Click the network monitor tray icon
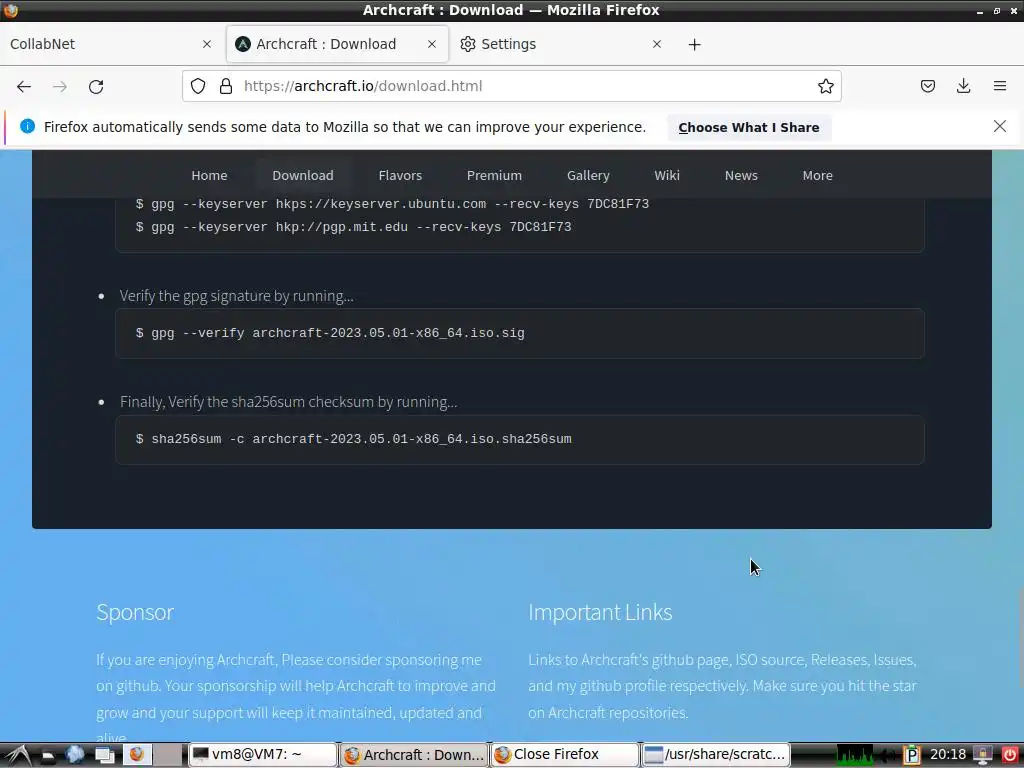Image resolution: width=1024 pixels, height=768 pixels. 982,755
